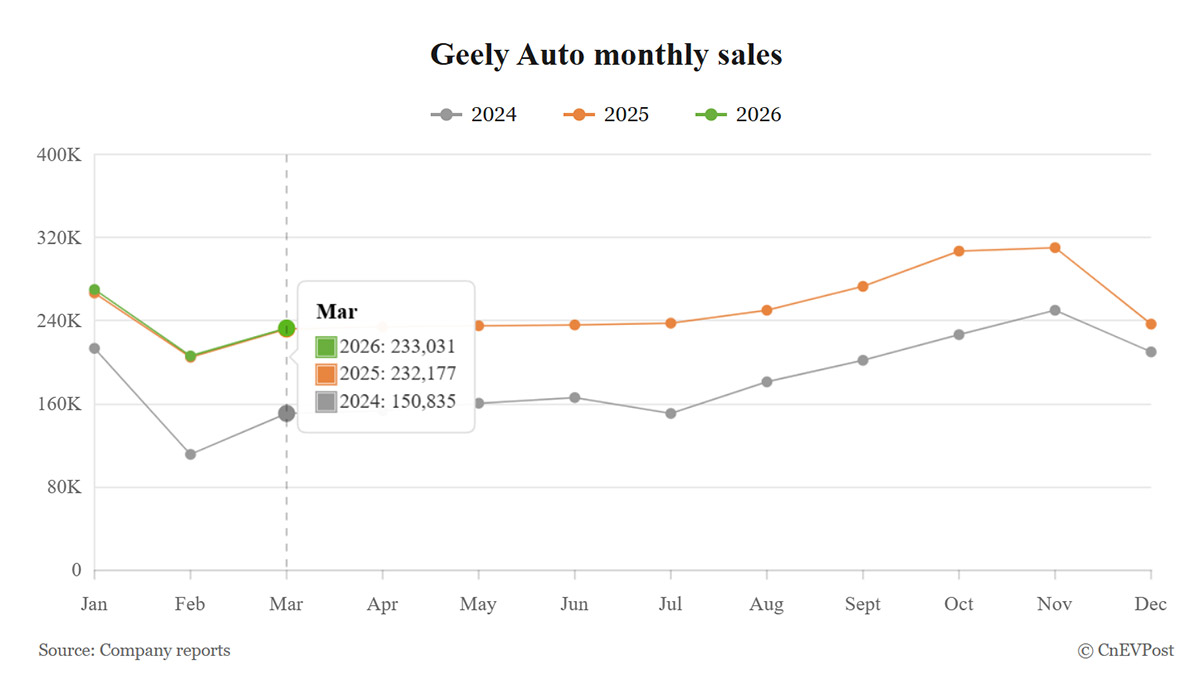The width and height of the screenshot is (1200, 675).
Task: Toggle the 2026 series in legend
Action: (738, 114)
